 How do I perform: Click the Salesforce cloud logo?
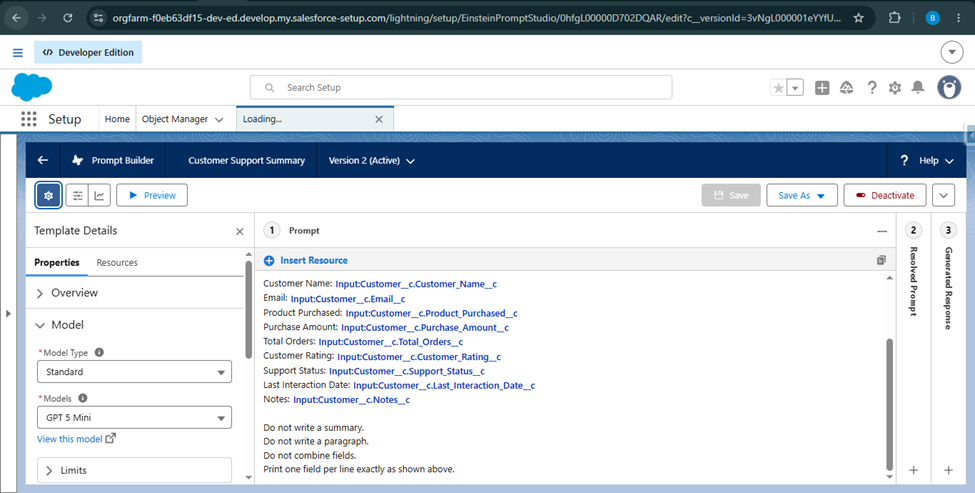pyautogui.click(x=32, y=87)
